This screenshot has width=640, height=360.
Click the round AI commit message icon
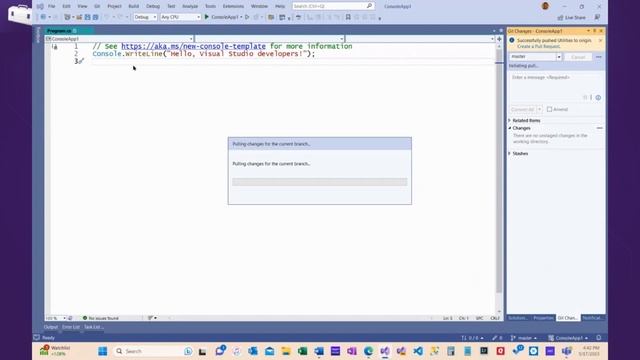tap(598, 98)
